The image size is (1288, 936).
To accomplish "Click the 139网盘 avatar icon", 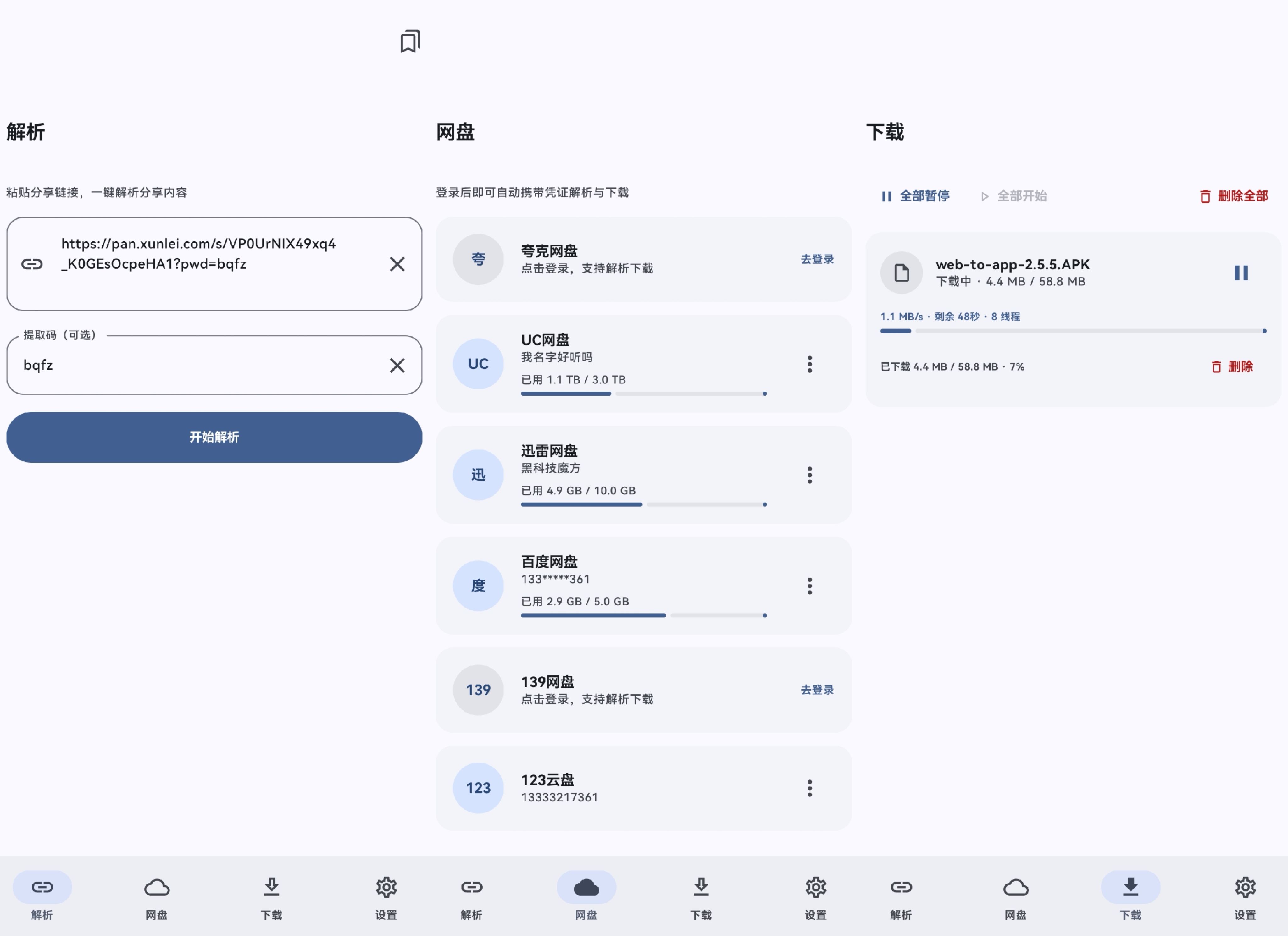I will 478,690.
